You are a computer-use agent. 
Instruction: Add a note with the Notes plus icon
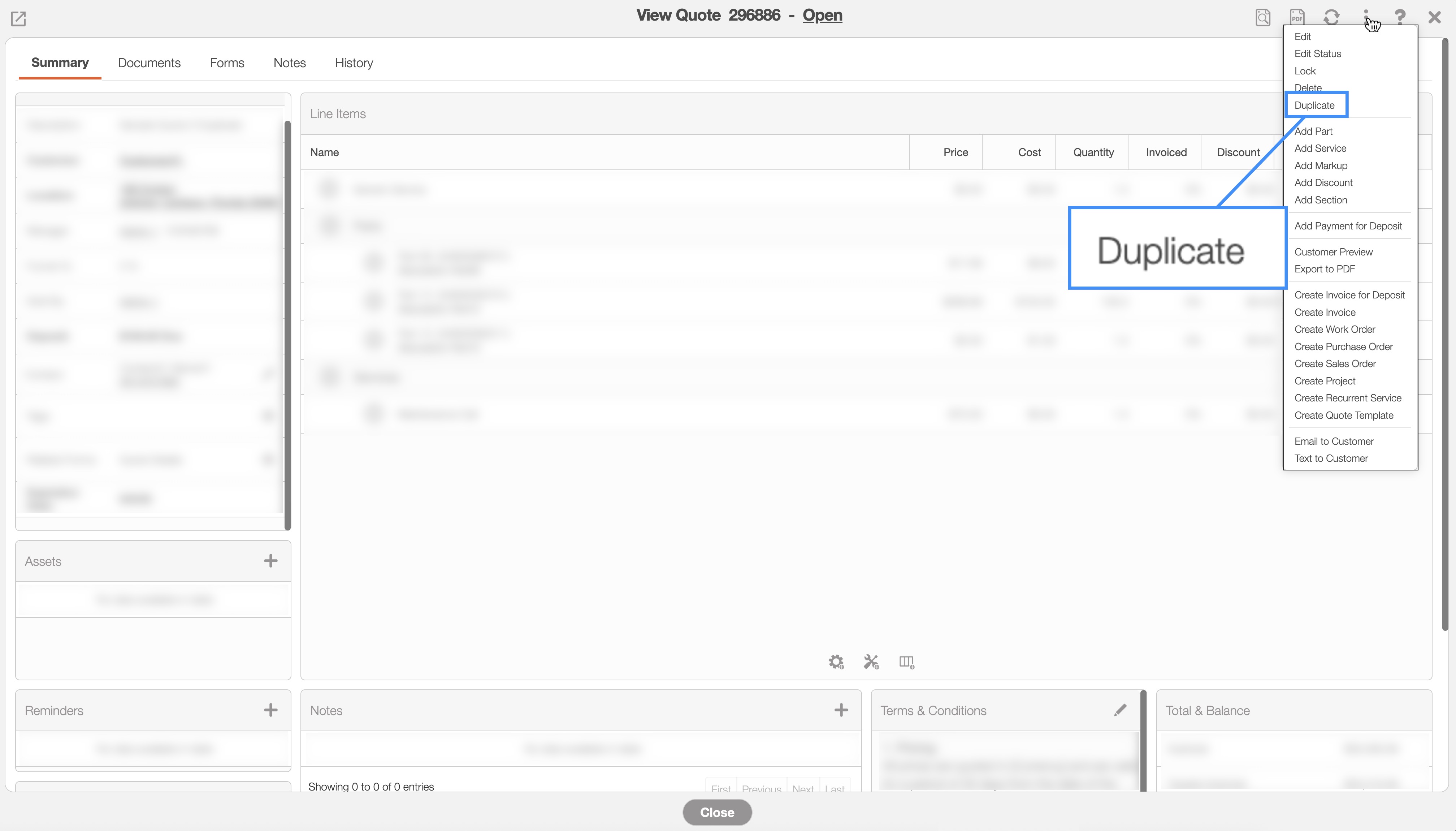click(841, 710)
